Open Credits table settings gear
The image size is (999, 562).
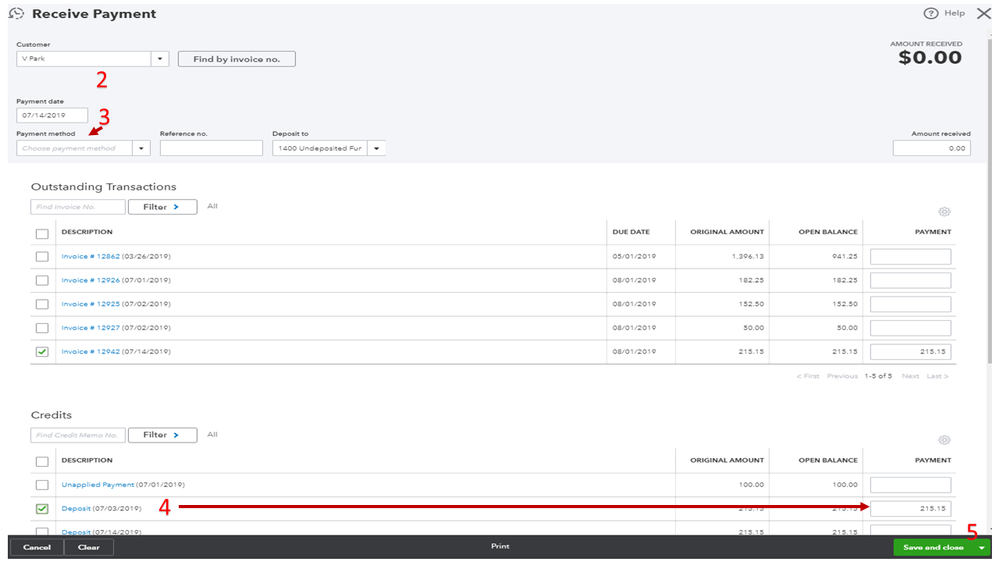[x=944, y=440]
